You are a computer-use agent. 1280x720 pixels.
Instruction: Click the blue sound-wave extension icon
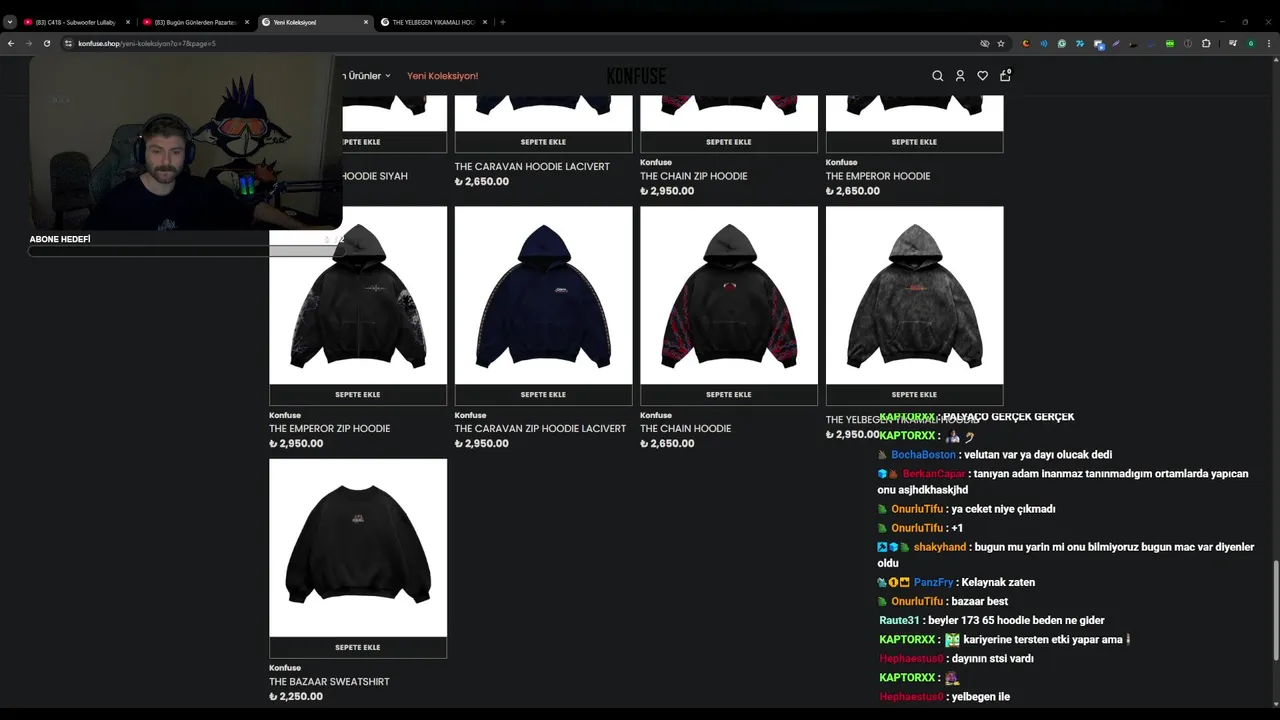pyautogui.click(x=1044, y=43)
